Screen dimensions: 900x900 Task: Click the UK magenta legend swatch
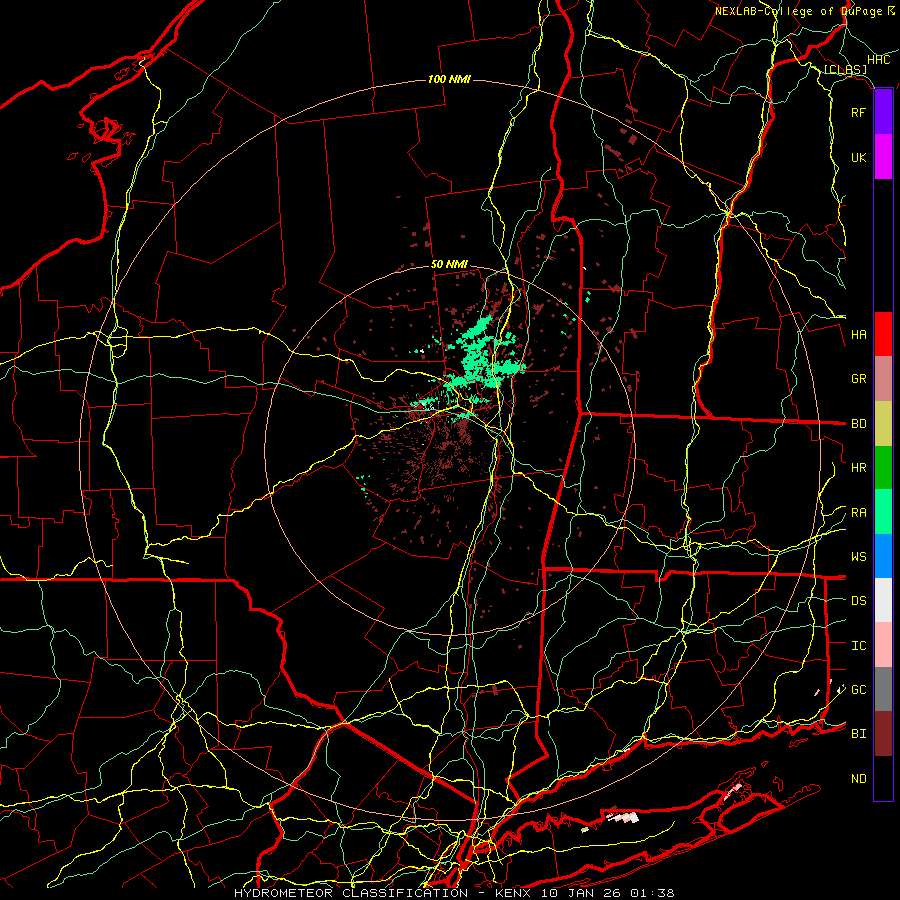(x=883, y=157)
